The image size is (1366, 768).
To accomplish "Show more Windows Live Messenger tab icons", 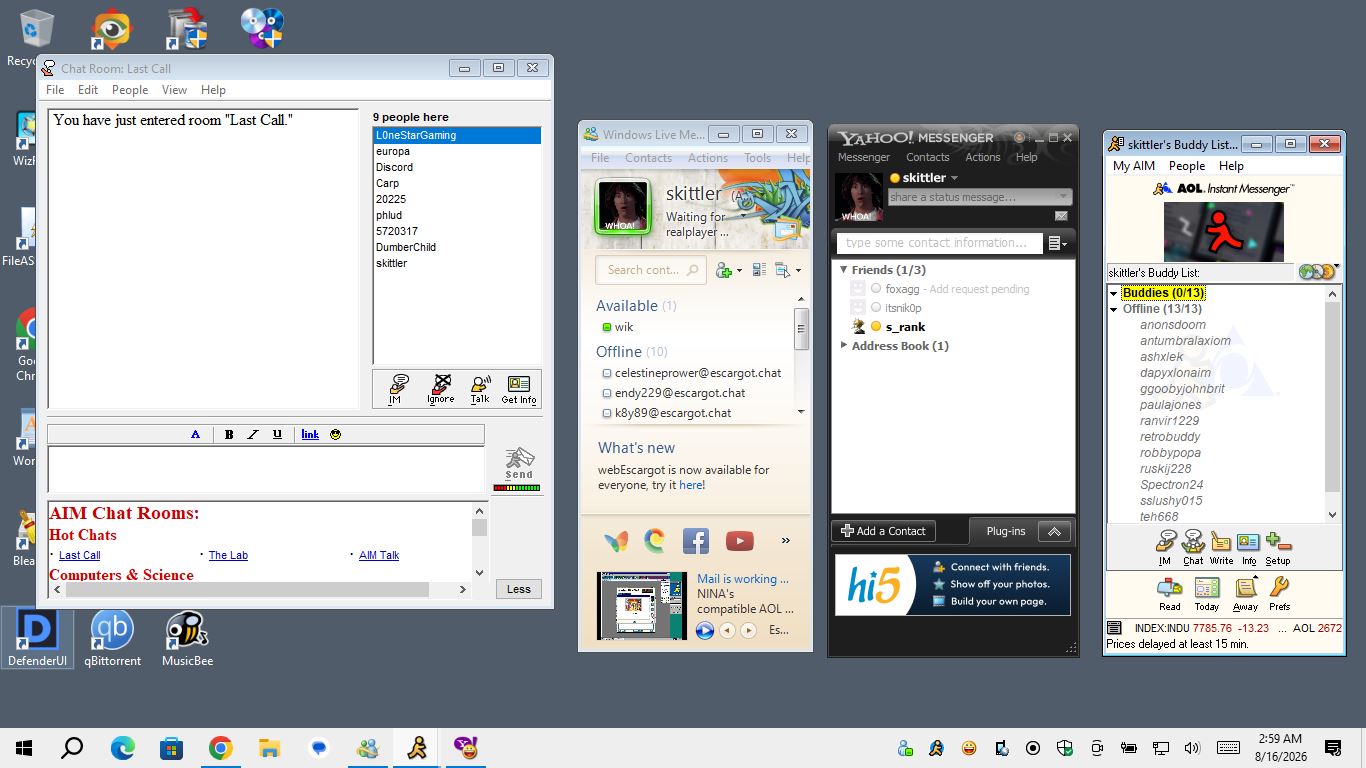I will click(786, 541).
